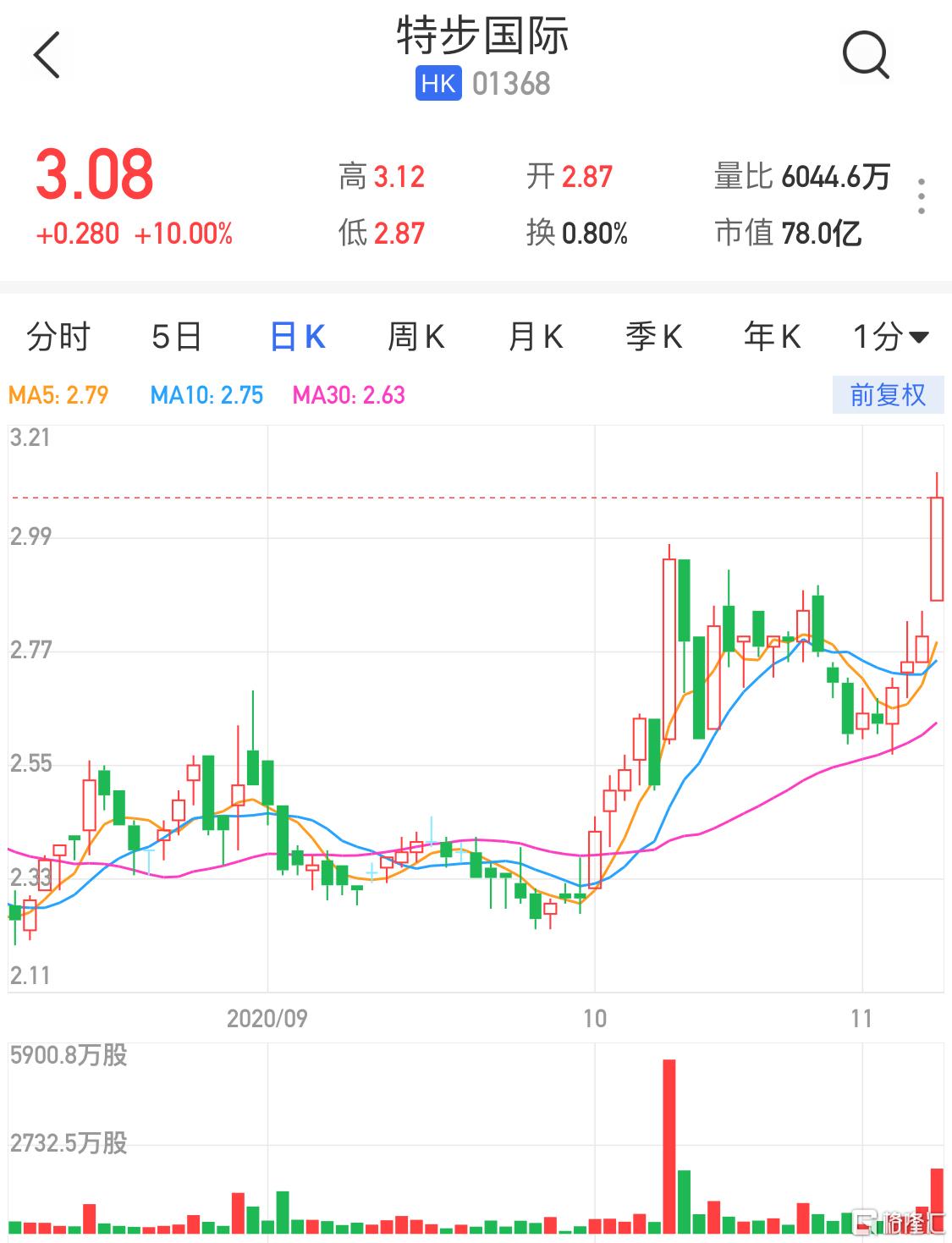This screenshot has height=1243, width=952.
Task: Tap the blue HK market badge
Action: [x=438, y=84]
